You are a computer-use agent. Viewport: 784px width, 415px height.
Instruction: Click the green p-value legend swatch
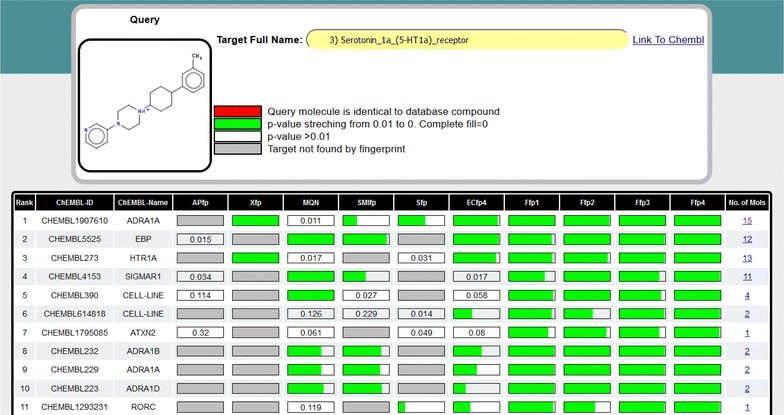[x=237, y=123]
